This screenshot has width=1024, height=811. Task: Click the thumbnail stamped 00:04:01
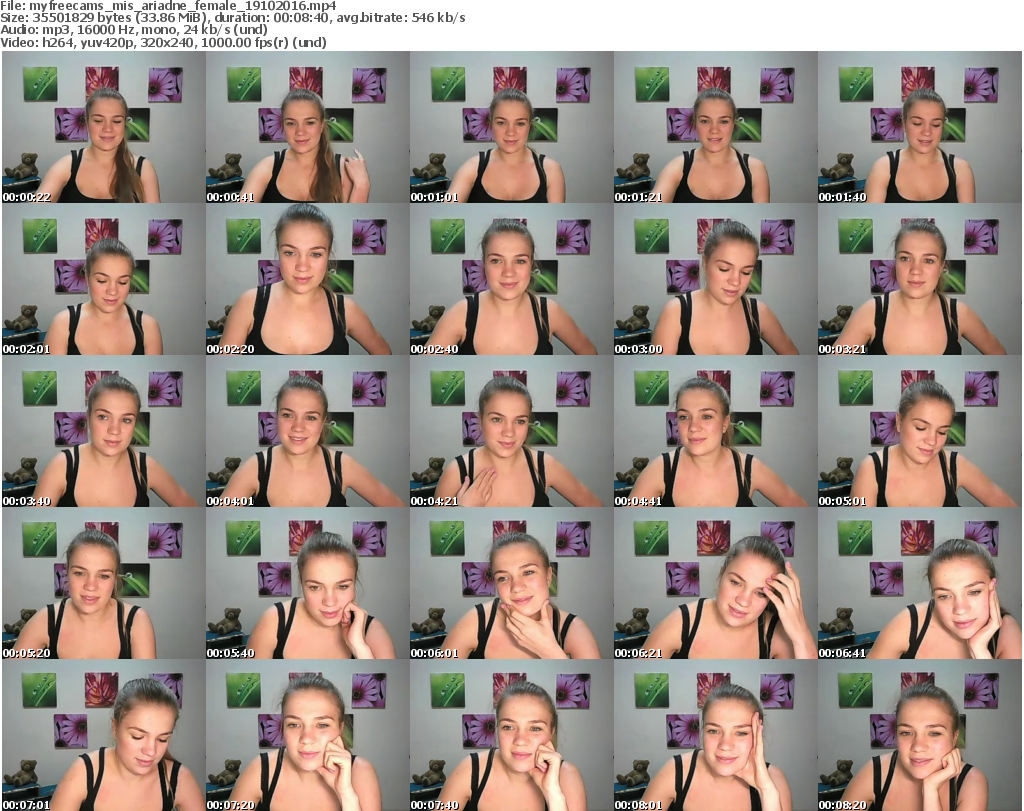click(x=306, y=432)
